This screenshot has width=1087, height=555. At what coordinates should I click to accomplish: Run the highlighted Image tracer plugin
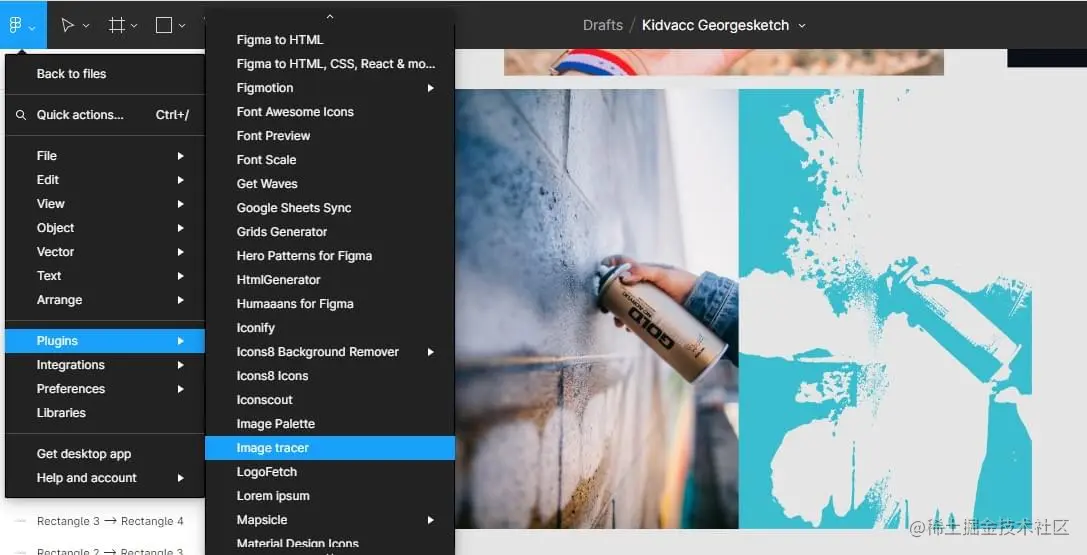330,448
